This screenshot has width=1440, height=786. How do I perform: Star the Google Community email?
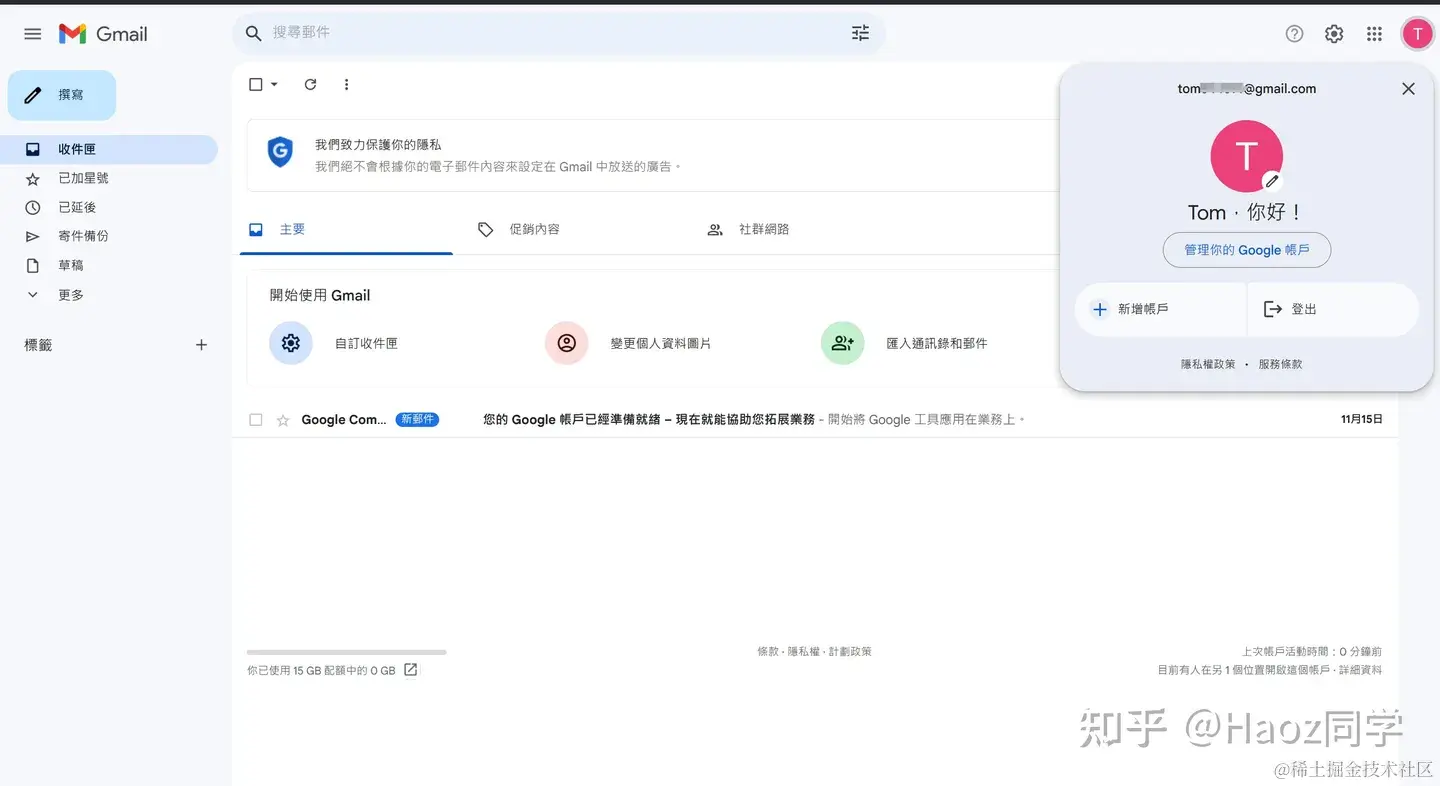283,420
